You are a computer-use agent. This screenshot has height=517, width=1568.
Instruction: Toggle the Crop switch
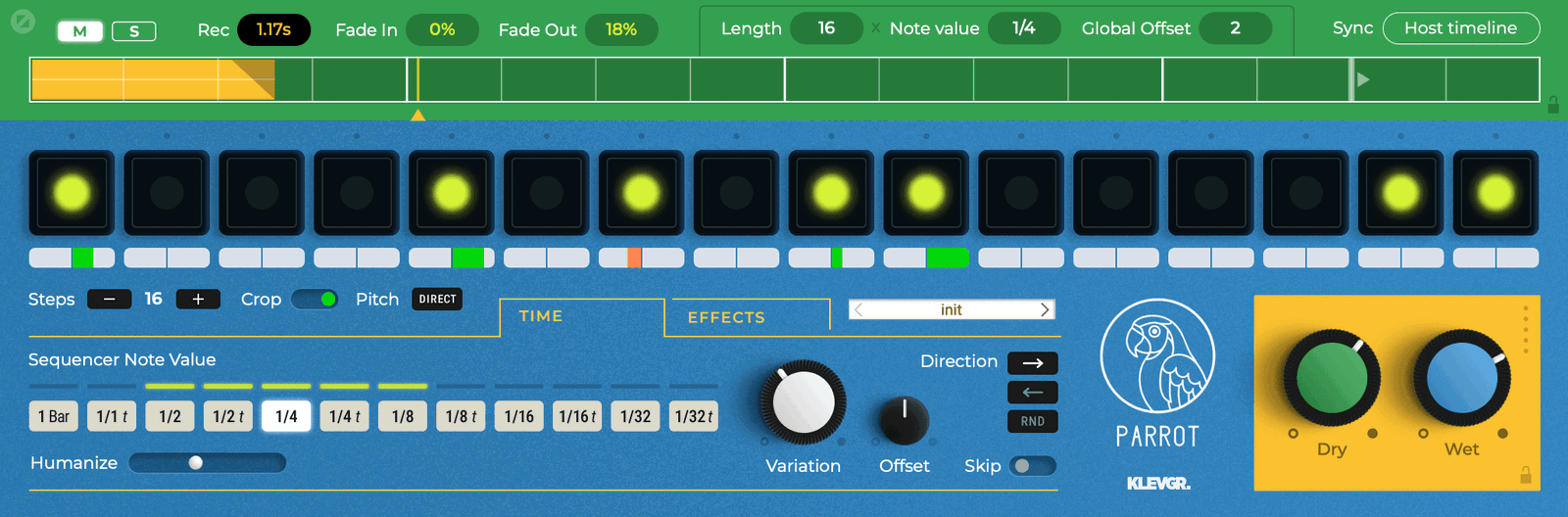pos(316,300)
